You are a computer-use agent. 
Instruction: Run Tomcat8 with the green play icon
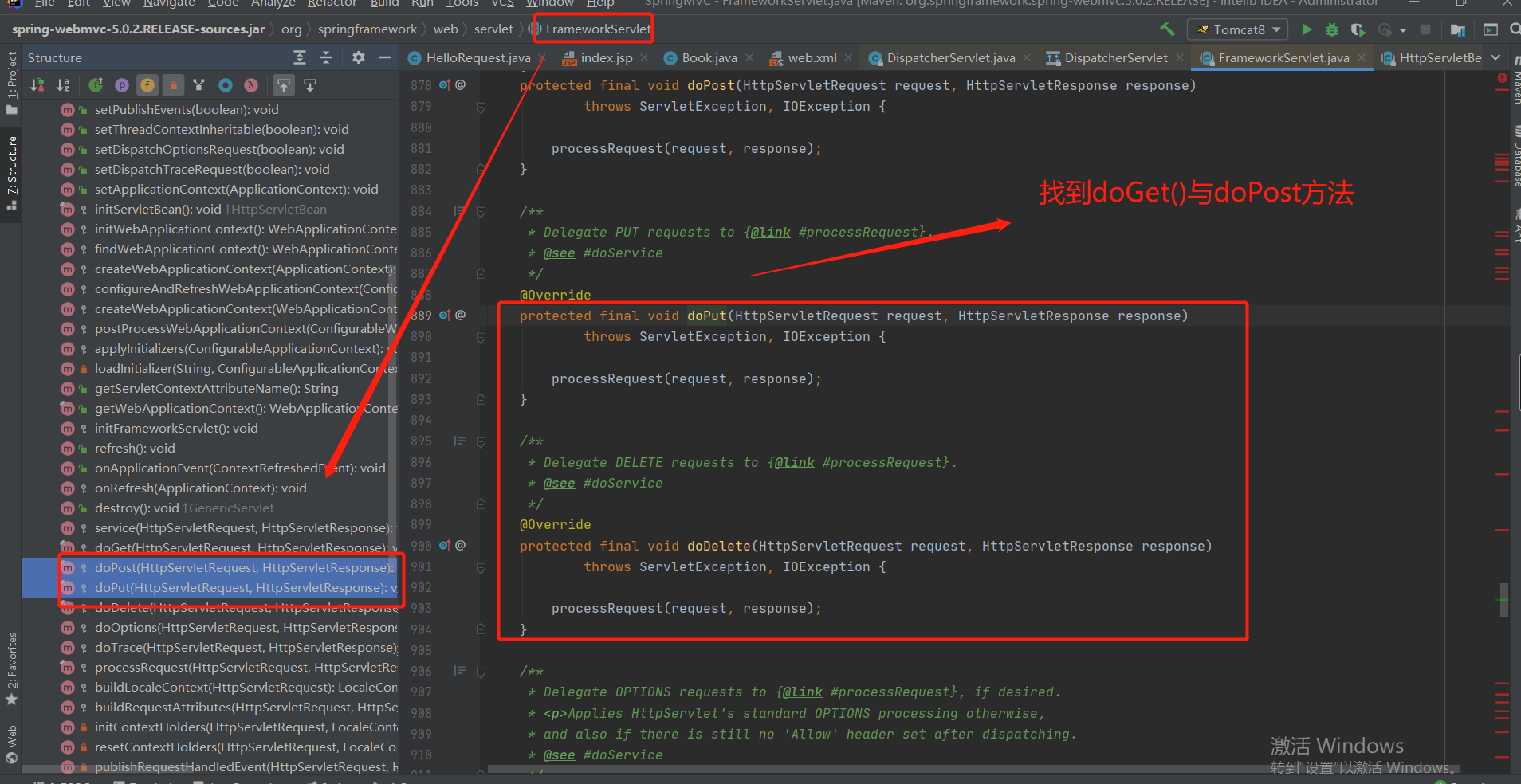coord(1307,29)
